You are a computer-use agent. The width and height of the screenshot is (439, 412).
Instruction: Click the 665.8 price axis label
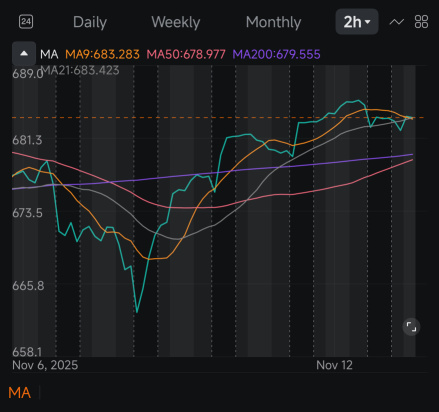28,286
